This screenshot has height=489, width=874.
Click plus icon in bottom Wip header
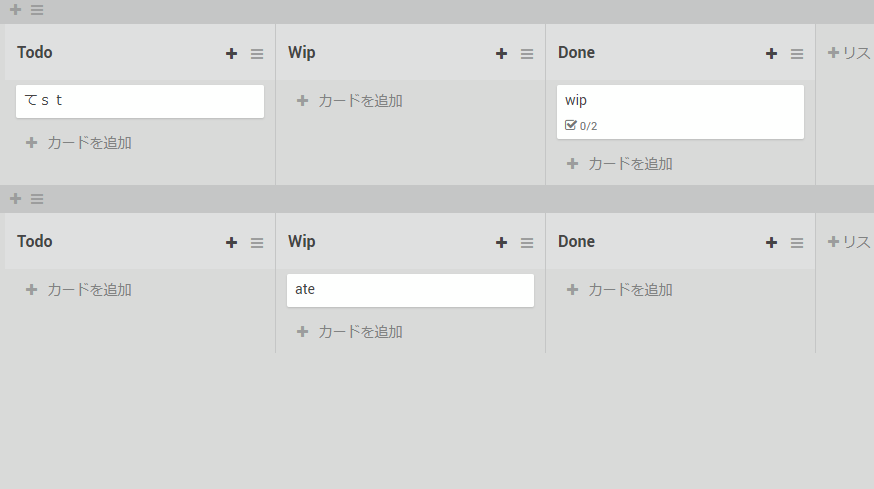click(501, 243)
